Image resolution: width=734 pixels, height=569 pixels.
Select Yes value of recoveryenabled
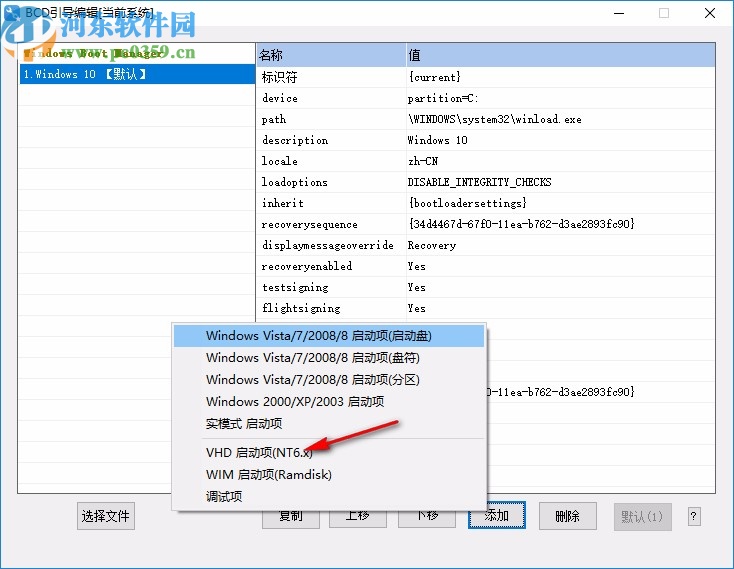[417, 266]
